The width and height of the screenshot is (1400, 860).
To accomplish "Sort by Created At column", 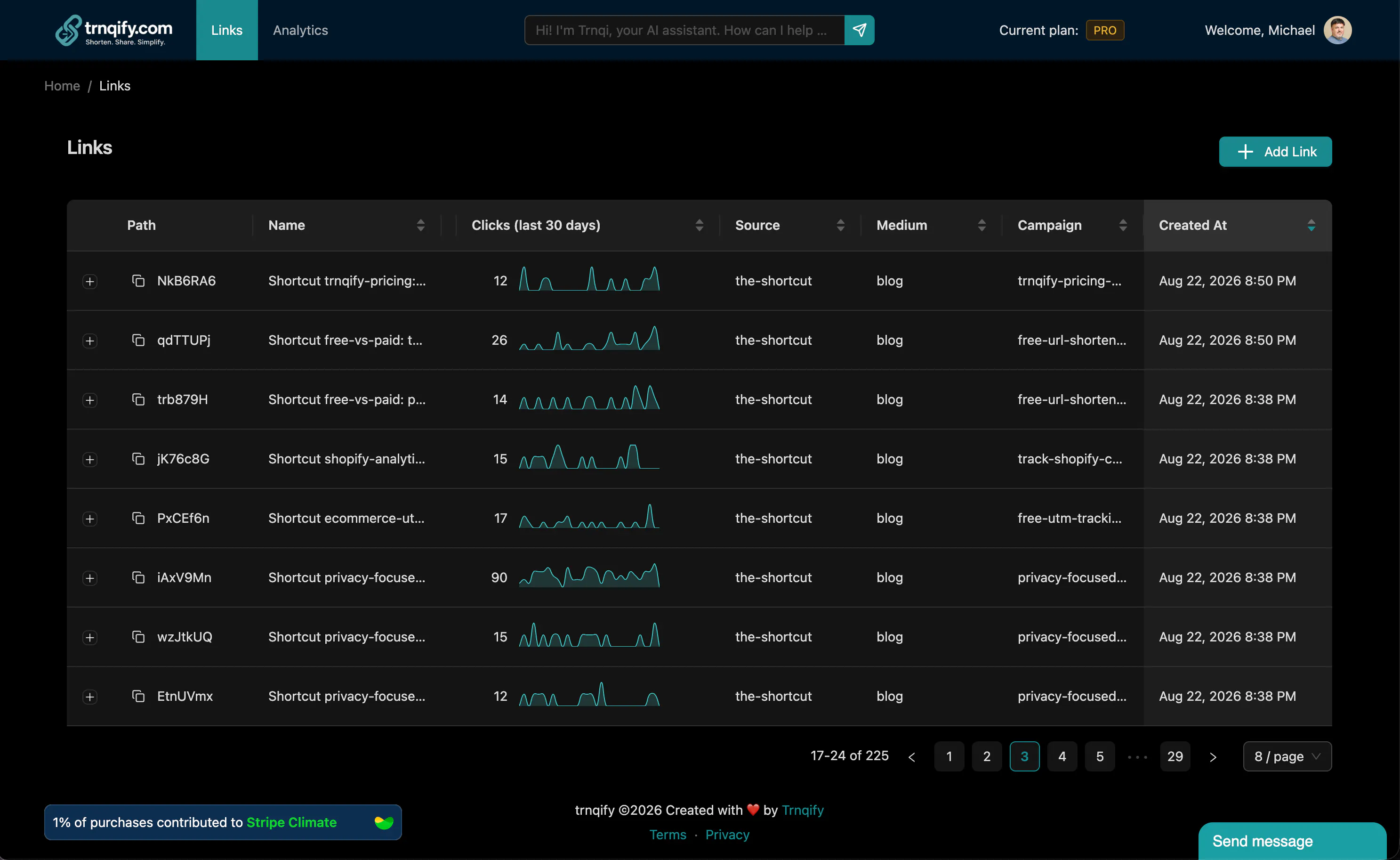I will 1311,225.
